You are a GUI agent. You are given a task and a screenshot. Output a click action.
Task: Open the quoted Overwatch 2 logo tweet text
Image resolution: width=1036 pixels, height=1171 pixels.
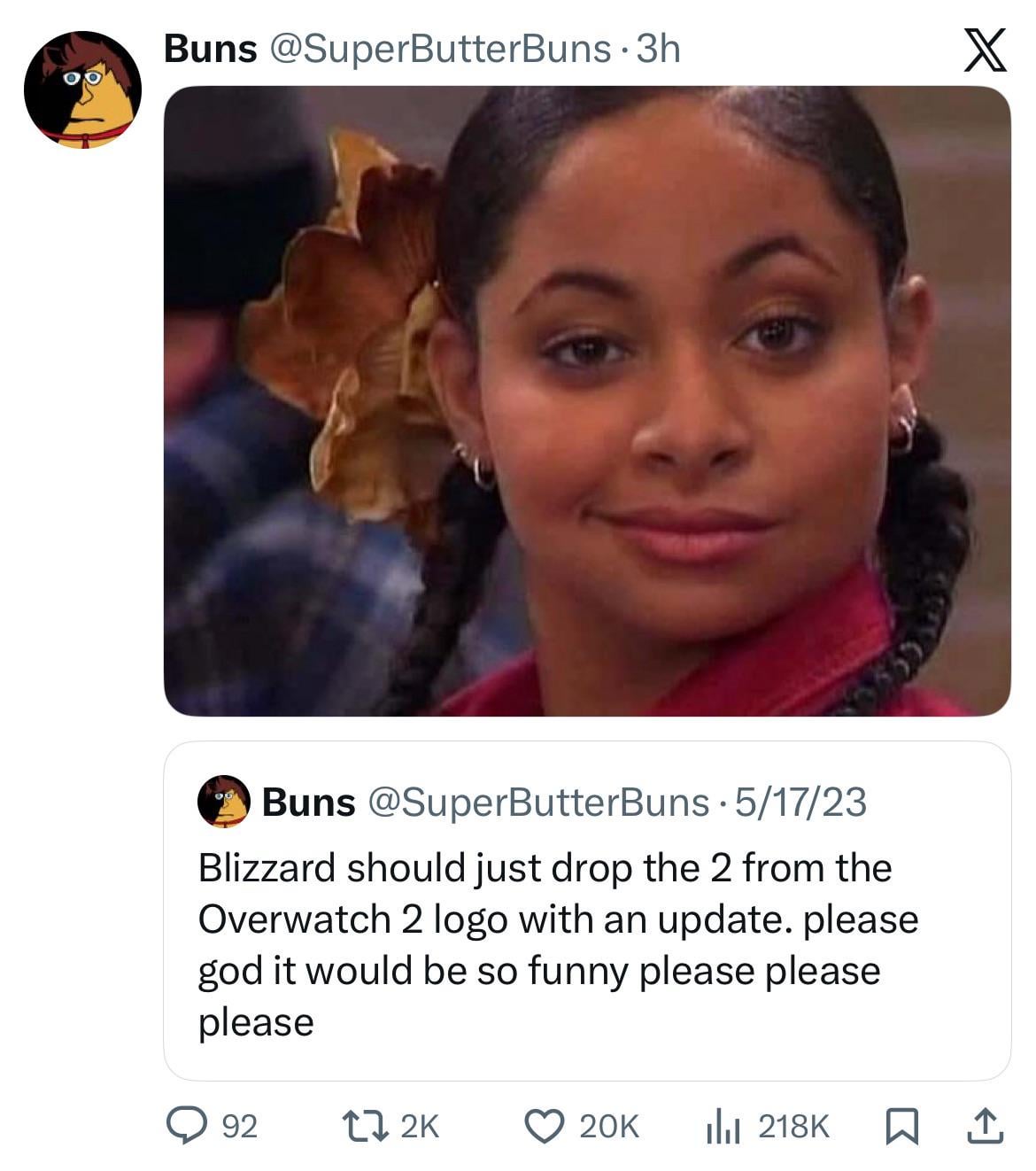(x=558, y=944)
